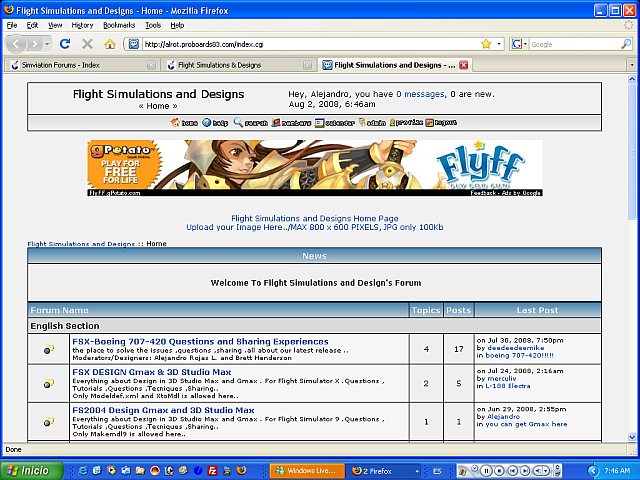The width and height of the screenshot is (640, 480).
Task: Open the History menu
Action: click(82, 25)
